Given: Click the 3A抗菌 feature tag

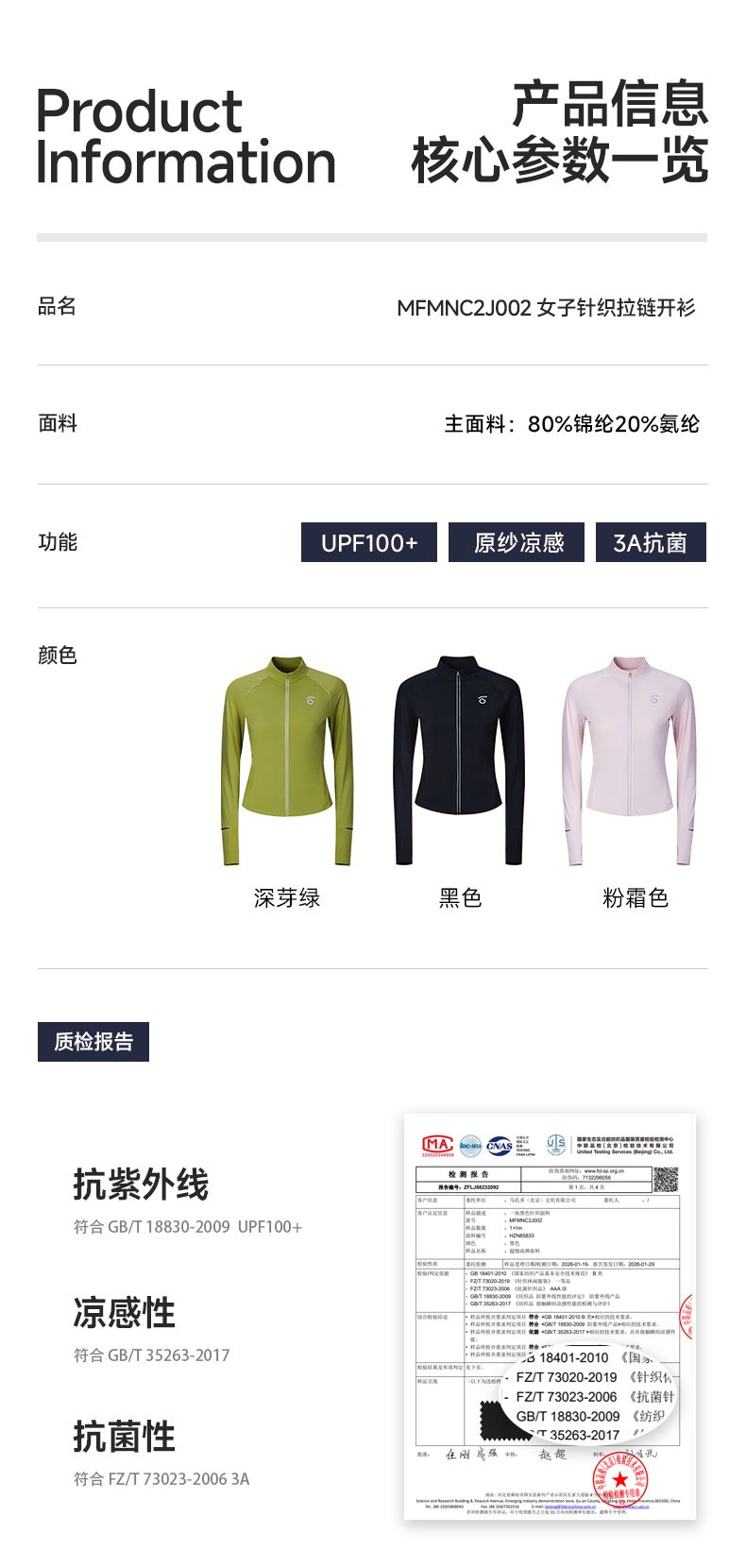Looking at the screenshot, I should 651,542.
